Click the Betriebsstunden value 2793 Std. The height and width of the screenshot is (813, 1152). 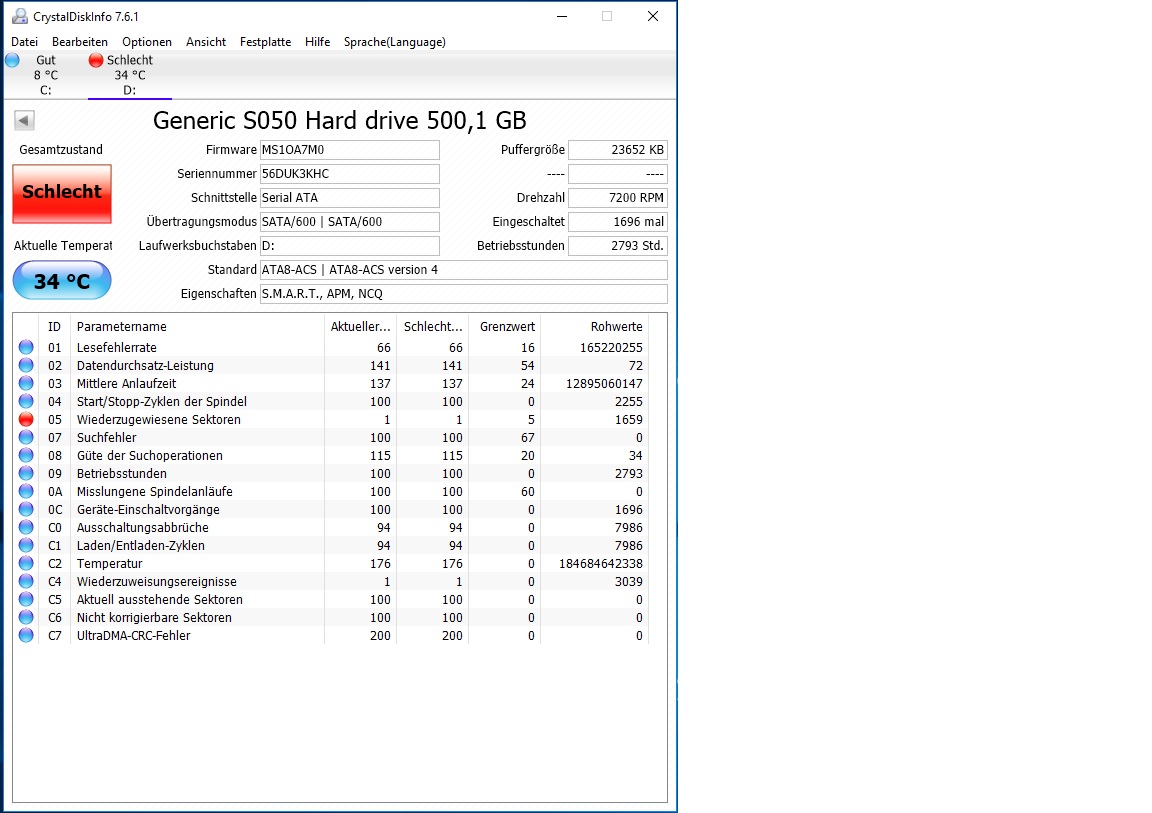click(x=618, y=246)
